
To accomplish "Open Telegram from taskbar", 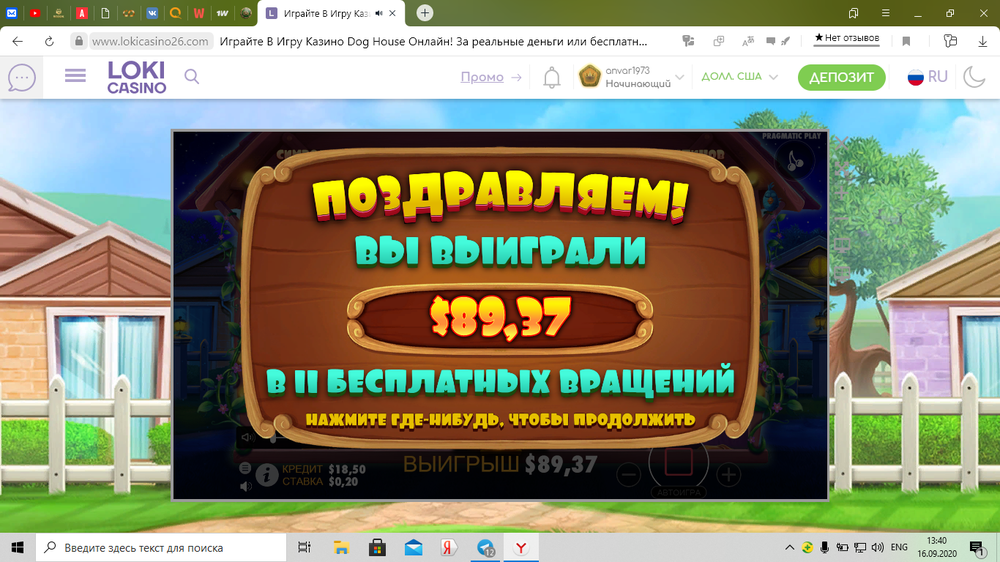I will 486,547.
